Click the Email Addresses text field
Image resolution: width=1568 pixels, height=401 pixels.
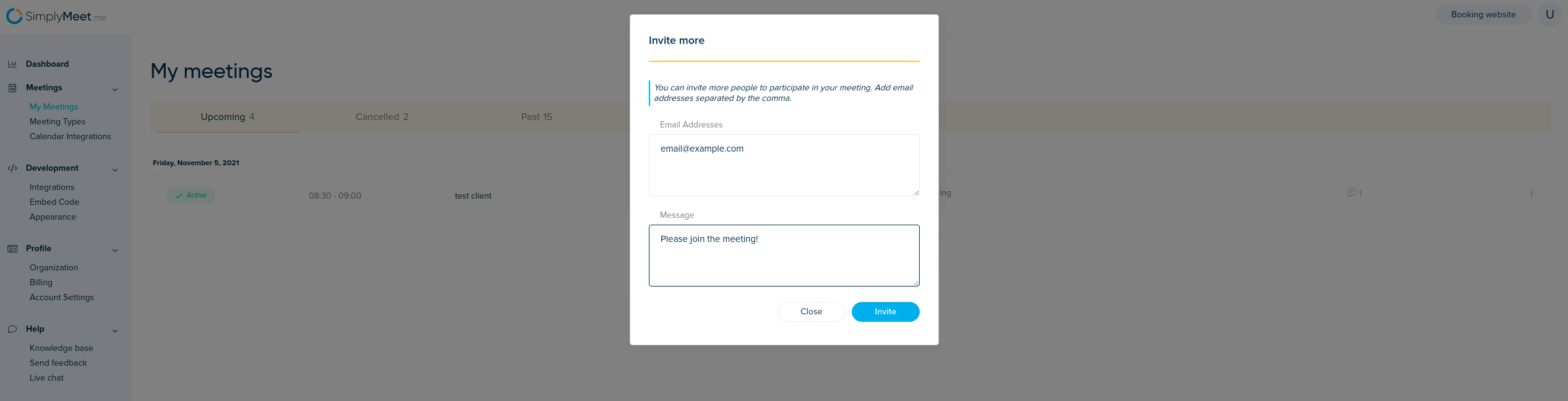784,165
